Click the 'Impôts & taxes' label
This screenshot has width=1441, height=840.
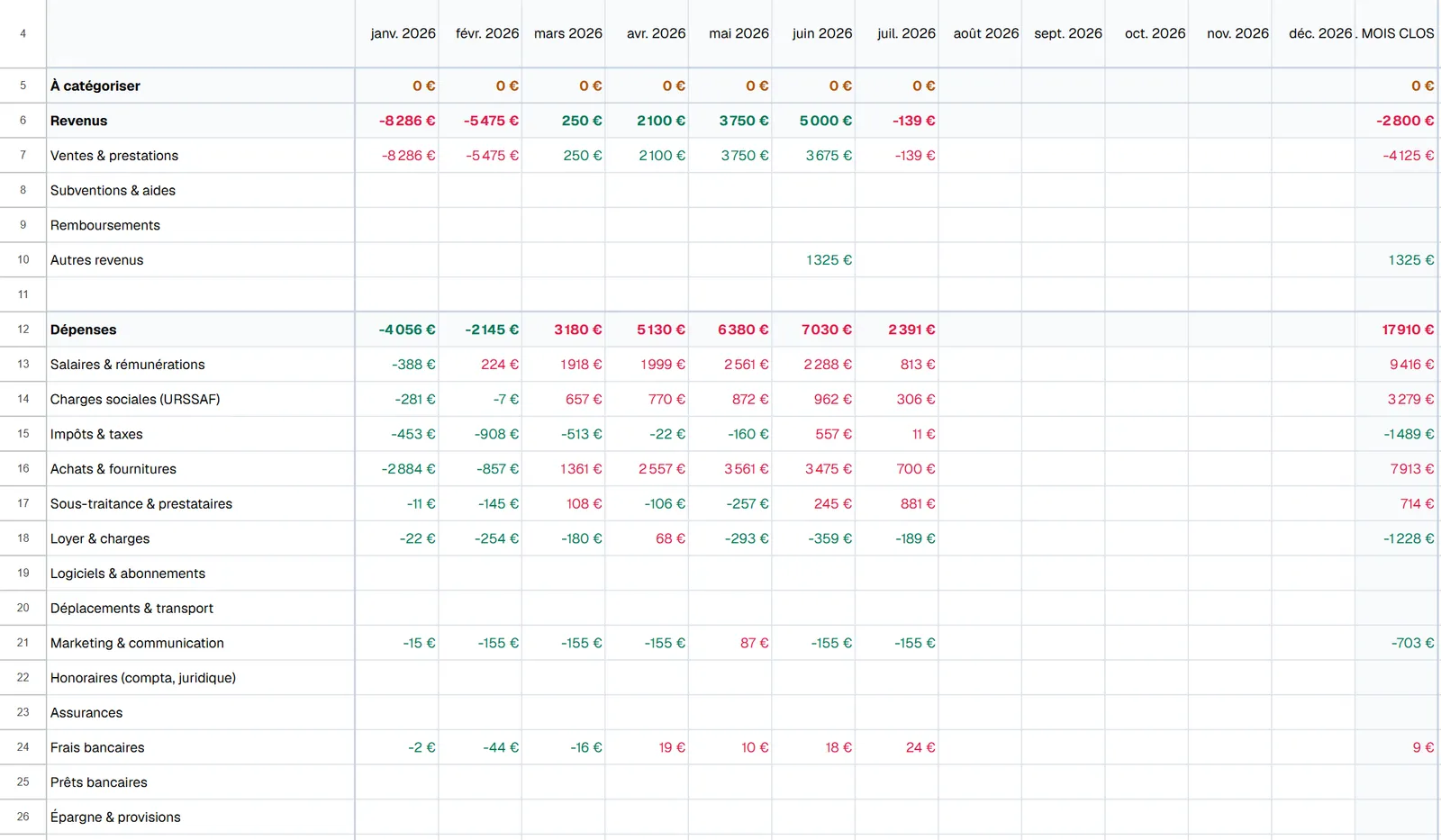pyautogui.click(x=96, y=434)
